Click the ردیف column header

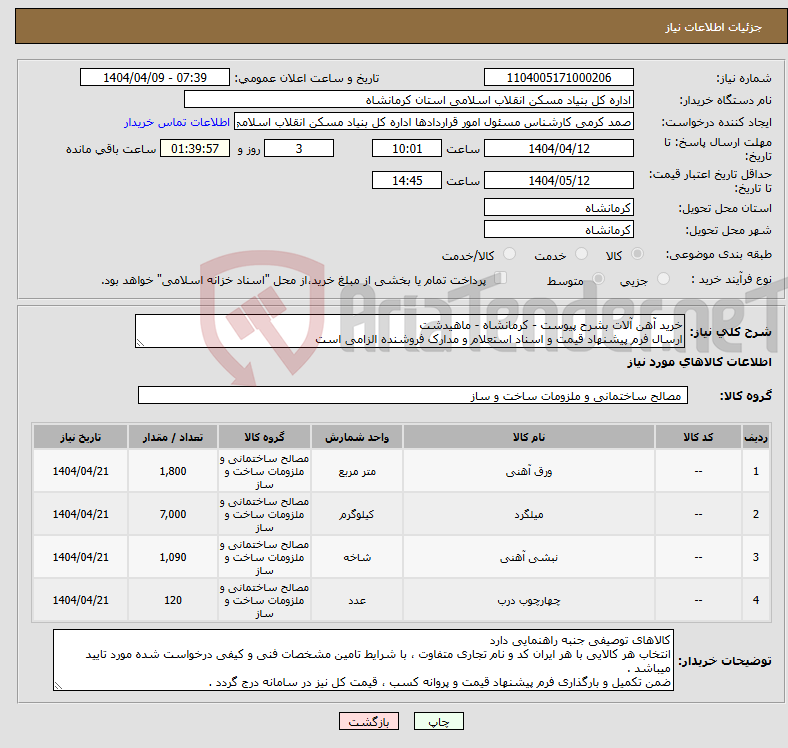tap(755, 437)
